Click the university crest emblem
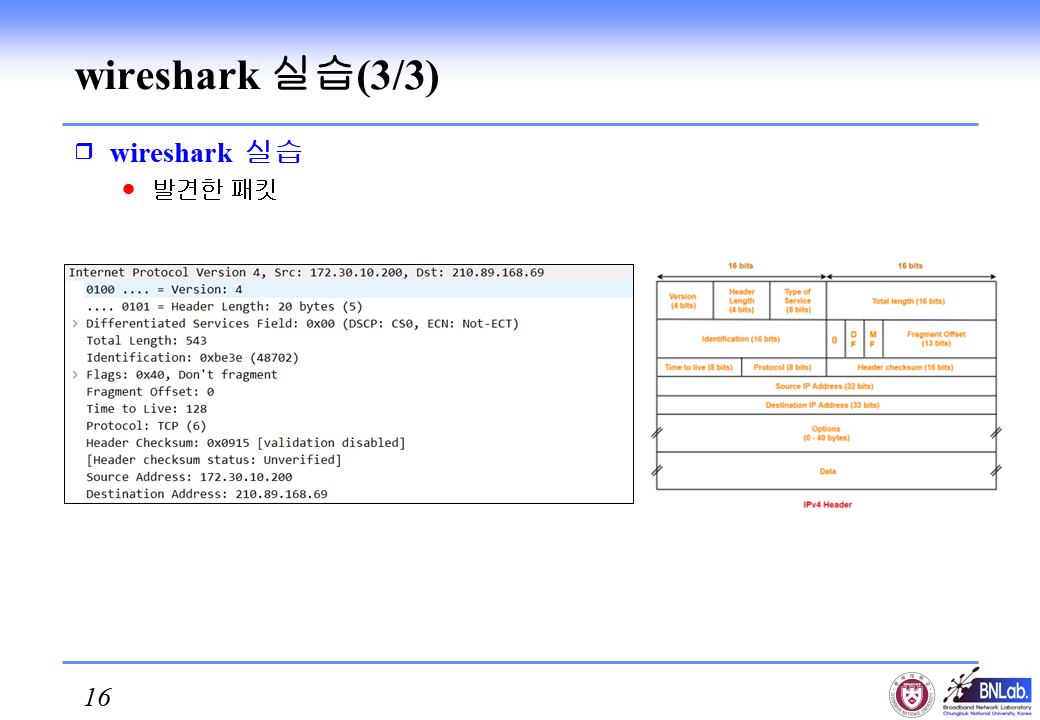The width and height of the screenshot is (1040, 720). point(912,695)
